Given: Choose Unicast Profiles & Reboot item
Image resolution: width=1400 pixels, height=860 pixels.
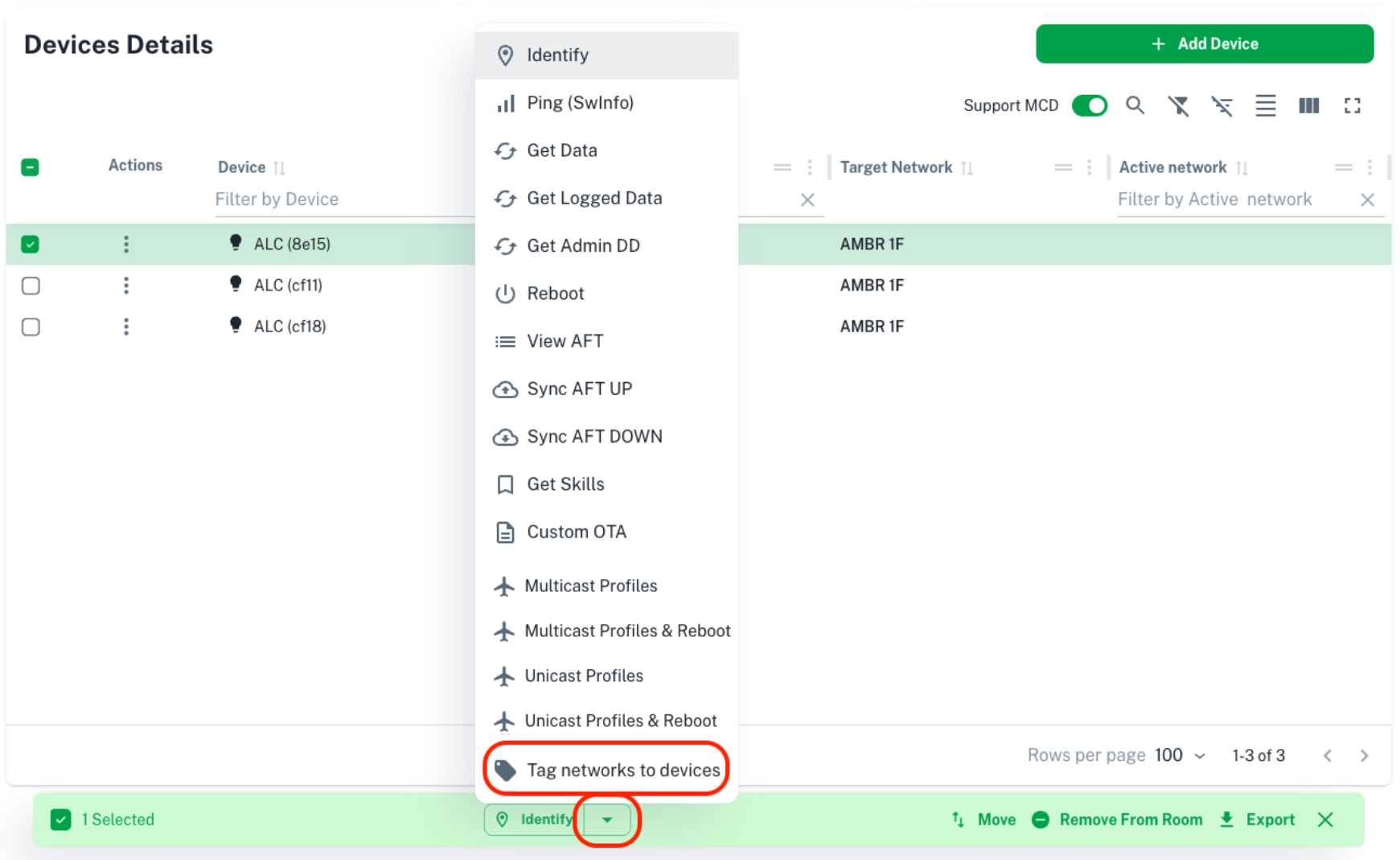Looking at the screenshot, I should 607,722.
